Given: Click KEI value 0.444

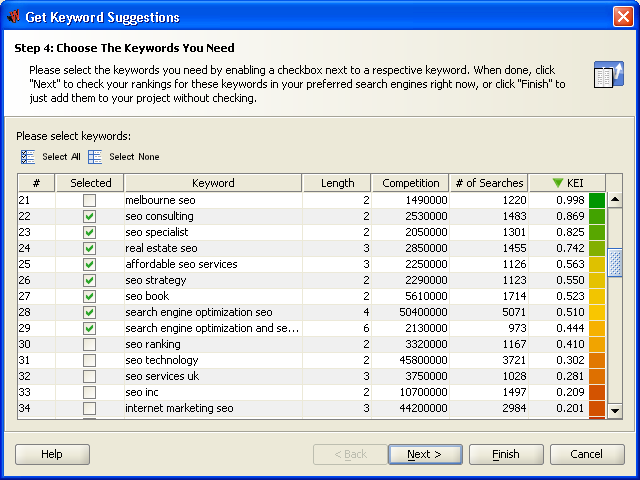Looking at the screenshot, I should (570, 328).
